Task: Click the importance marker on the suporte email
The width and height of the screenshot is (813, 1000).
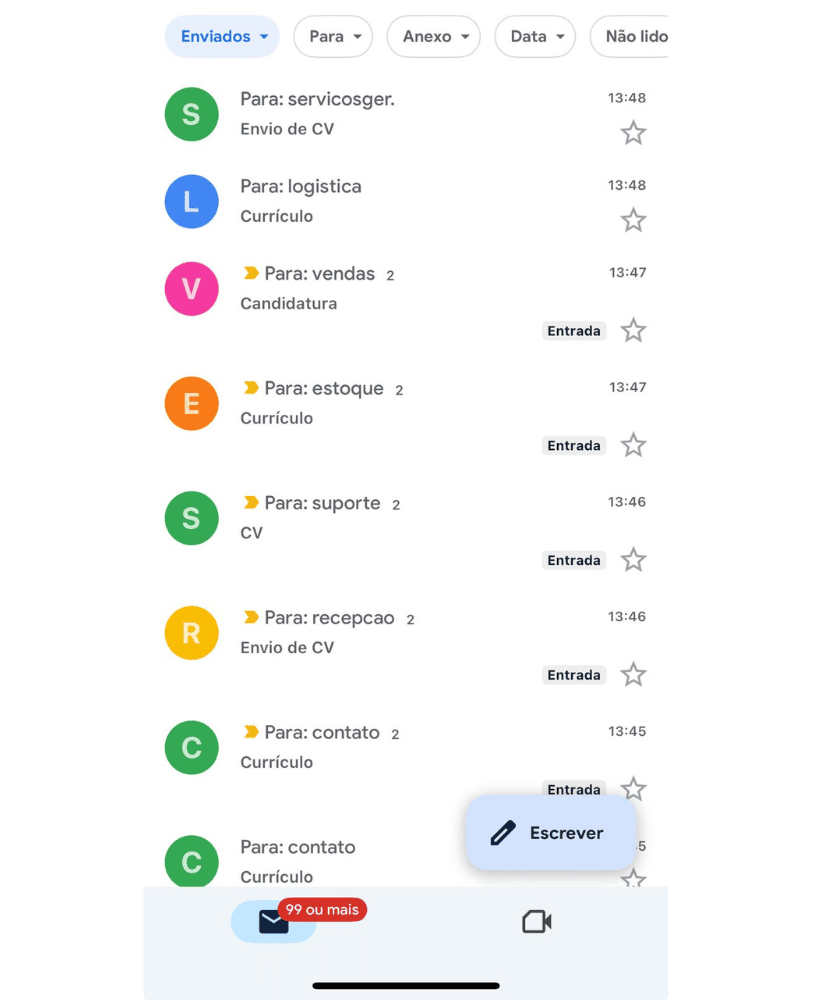Action: tap(251, 503)
